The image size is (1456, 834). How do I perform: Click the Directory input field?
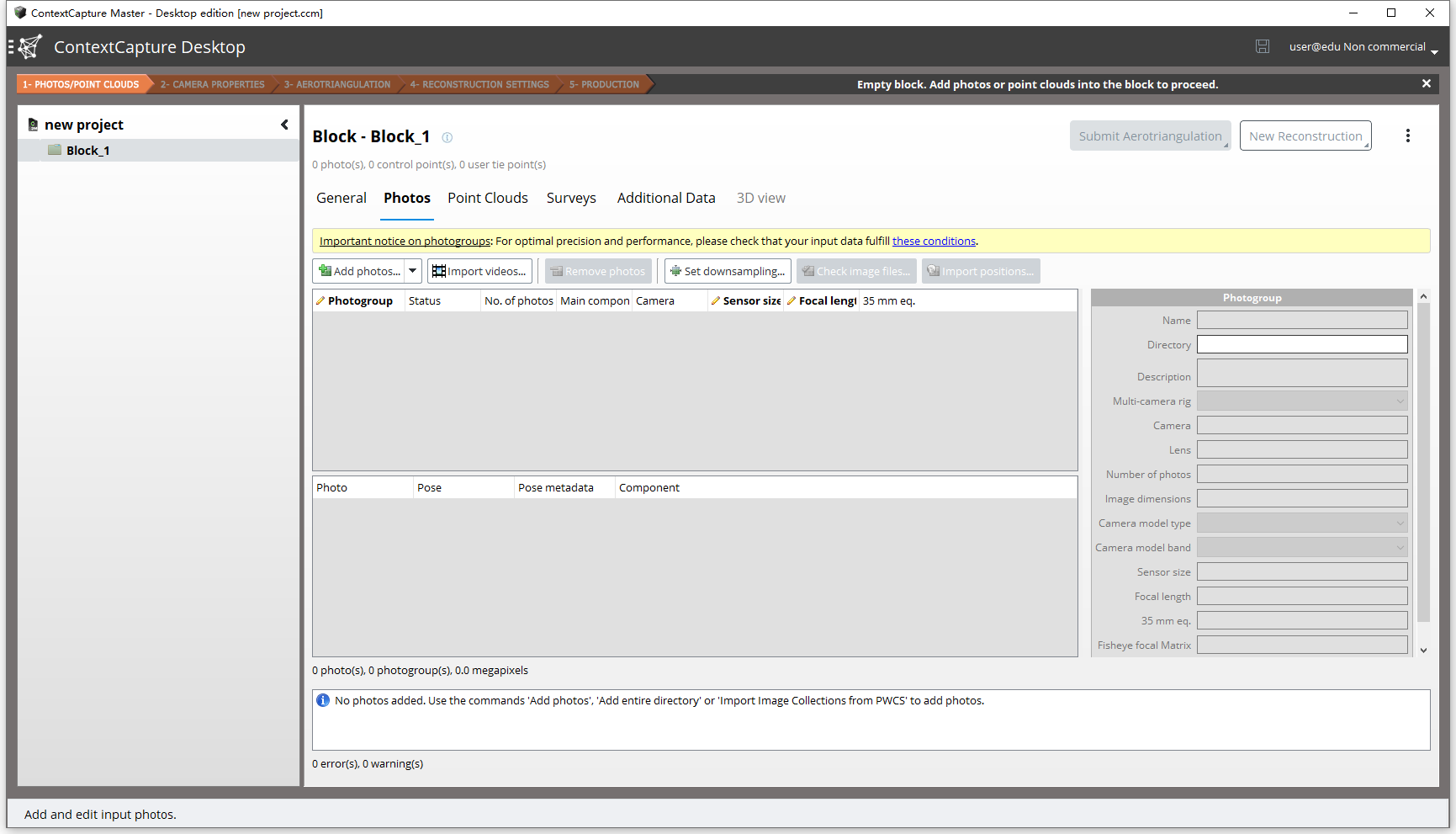1302,344
